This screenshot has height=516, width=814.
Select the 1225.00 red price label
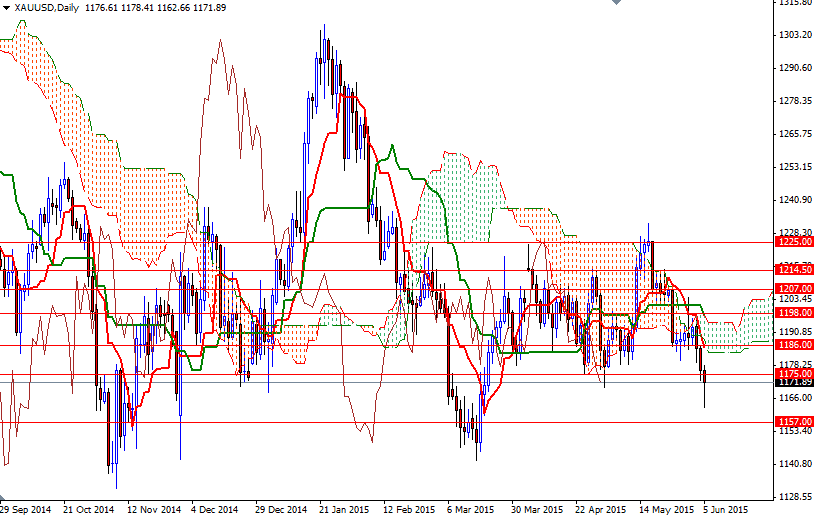coord(792,241)
